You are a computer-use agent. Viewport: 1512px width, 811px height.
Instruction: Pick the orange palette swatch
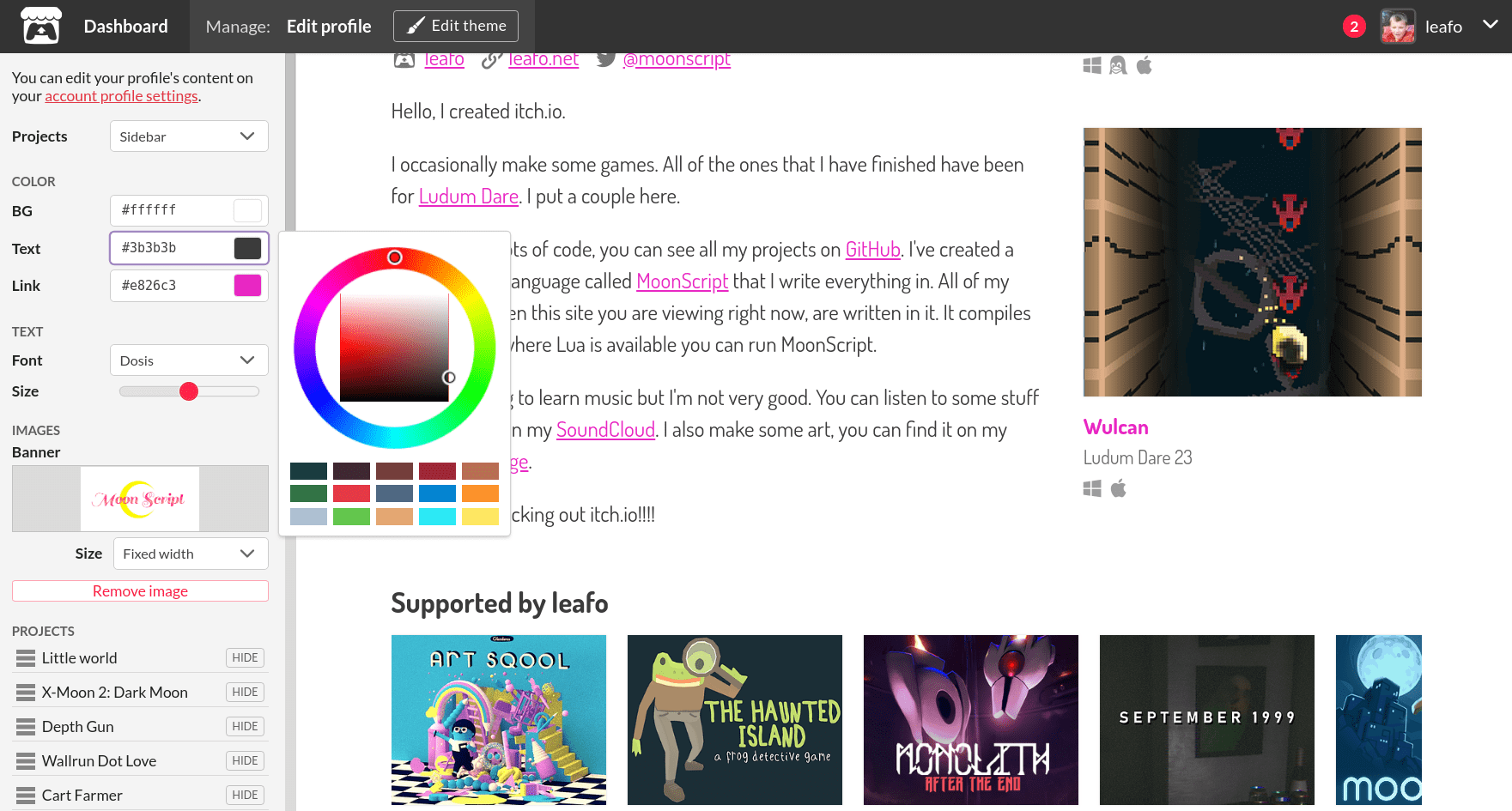(x=480, y=493)
